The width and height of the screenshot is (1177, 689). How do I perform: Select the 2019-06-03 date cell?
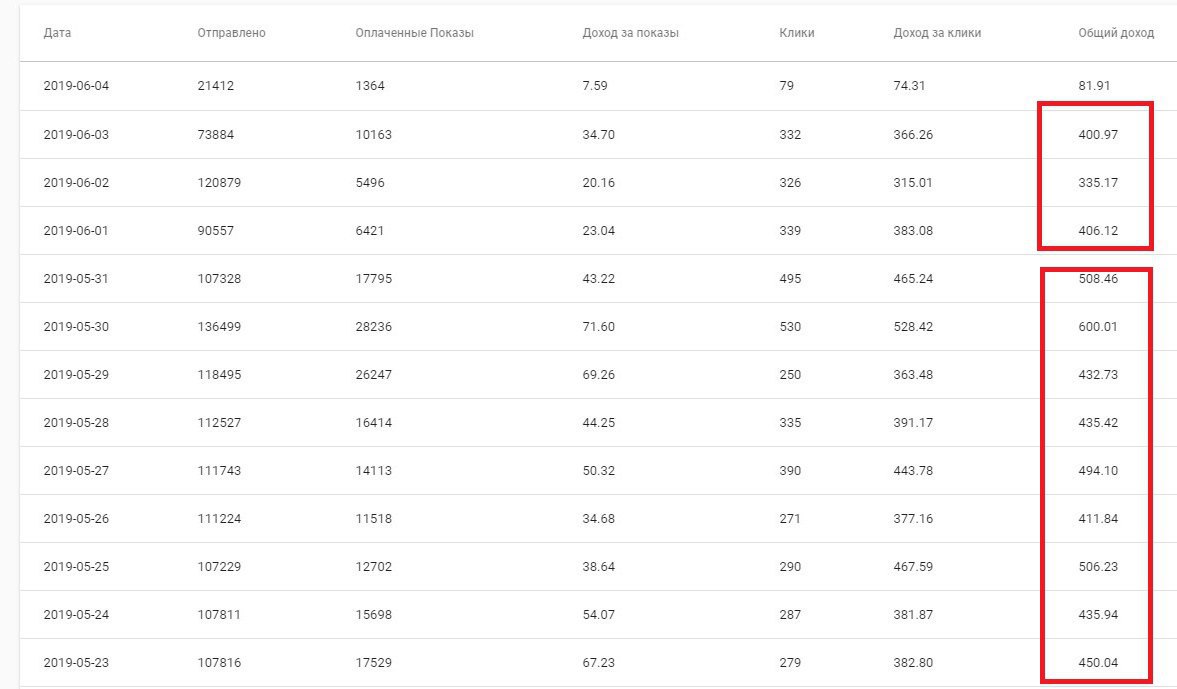(76, 135)
